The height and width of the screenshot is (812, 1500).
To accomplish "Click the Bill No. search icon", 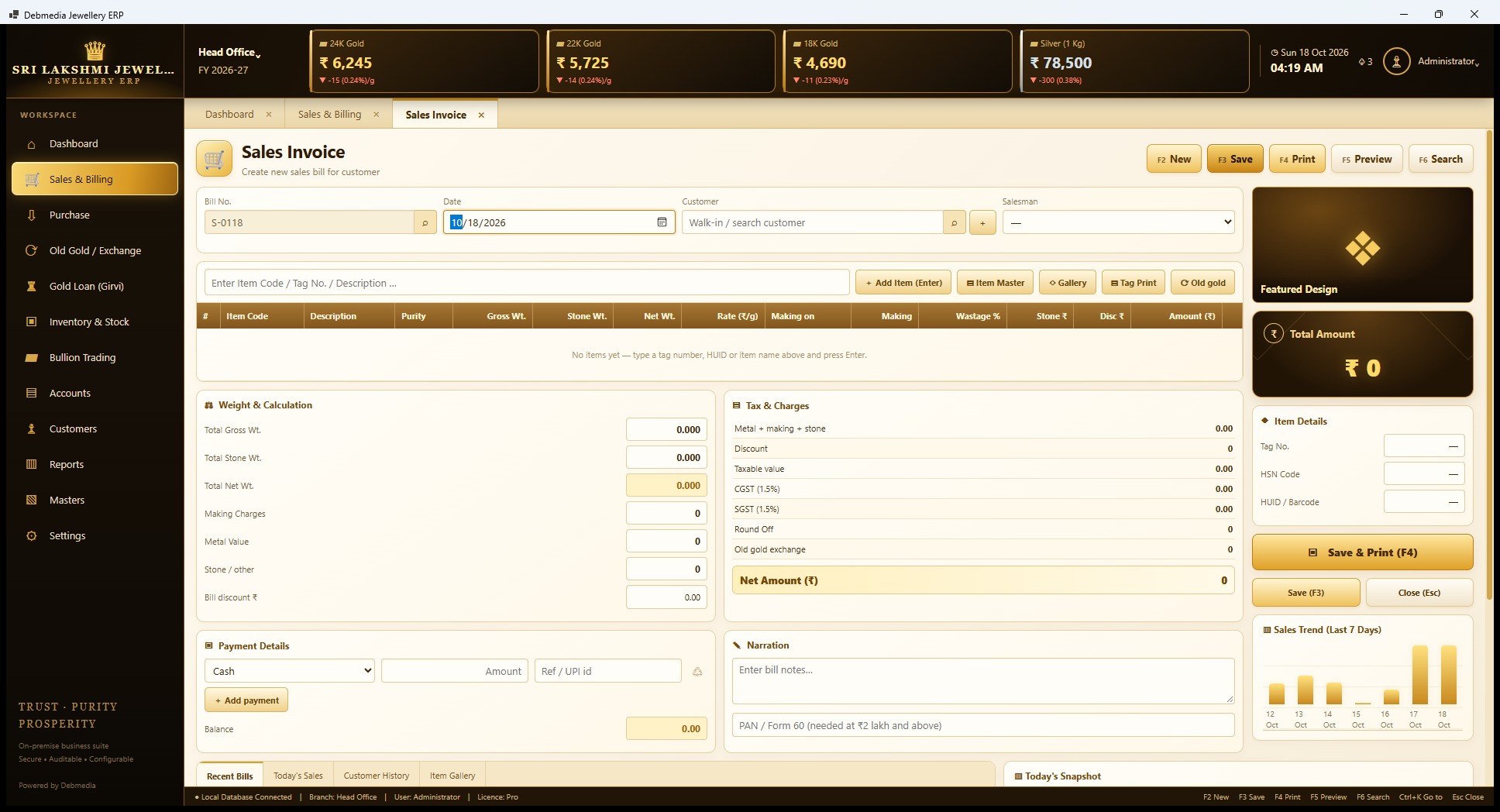I will (425, 222).
